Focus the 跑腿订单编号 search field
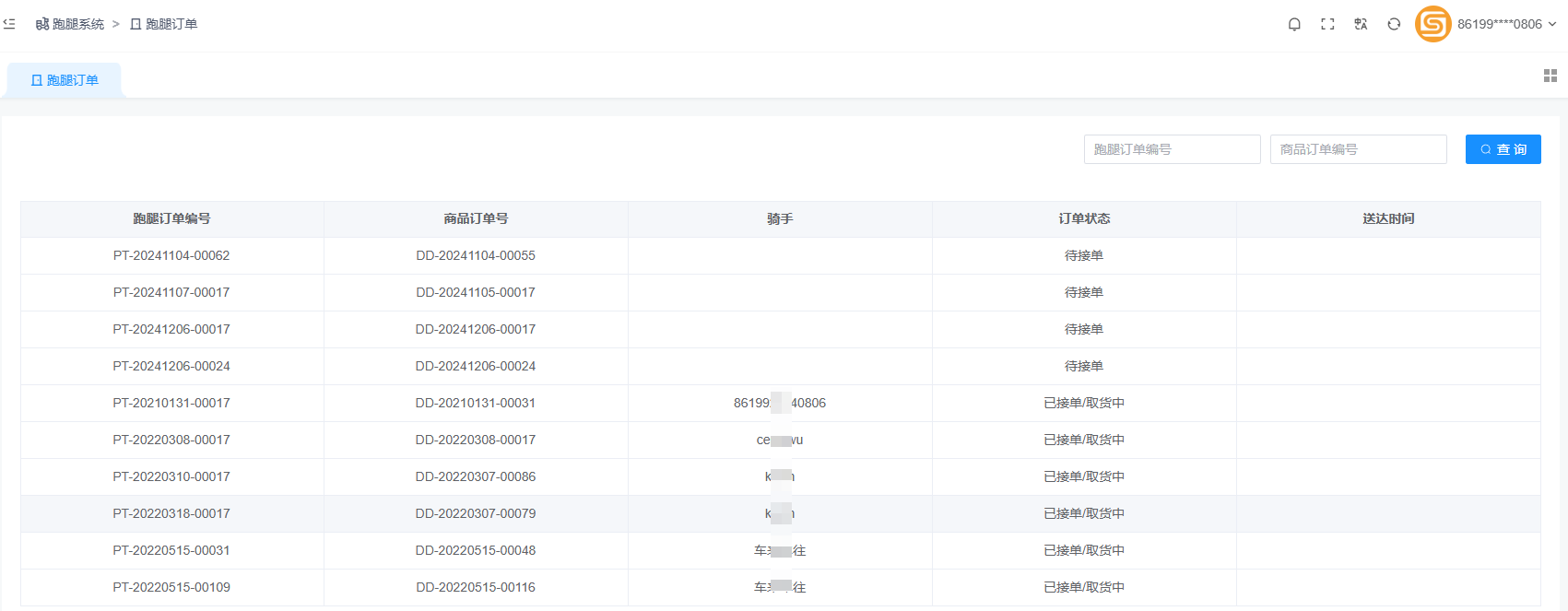Screen dimensions: 1568x611 click(1172, 149)
